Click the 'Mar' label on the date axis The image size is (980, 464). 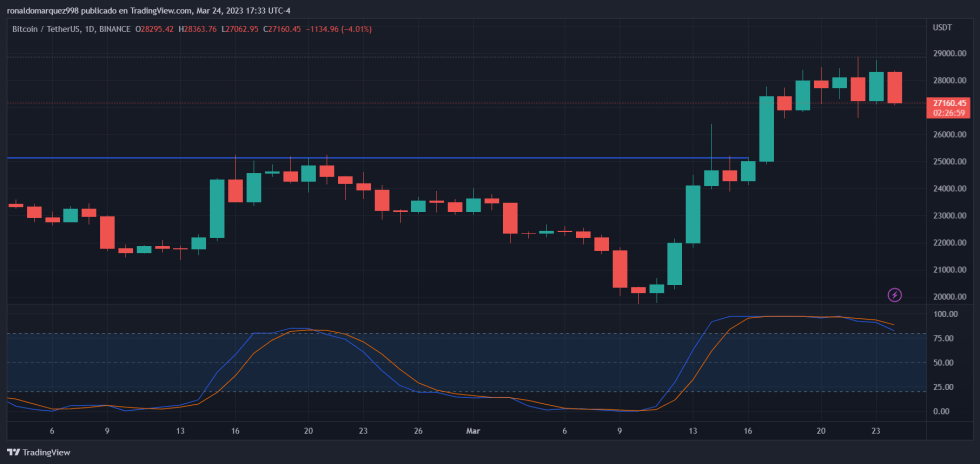pyautogui.click(x=474, y=431)
